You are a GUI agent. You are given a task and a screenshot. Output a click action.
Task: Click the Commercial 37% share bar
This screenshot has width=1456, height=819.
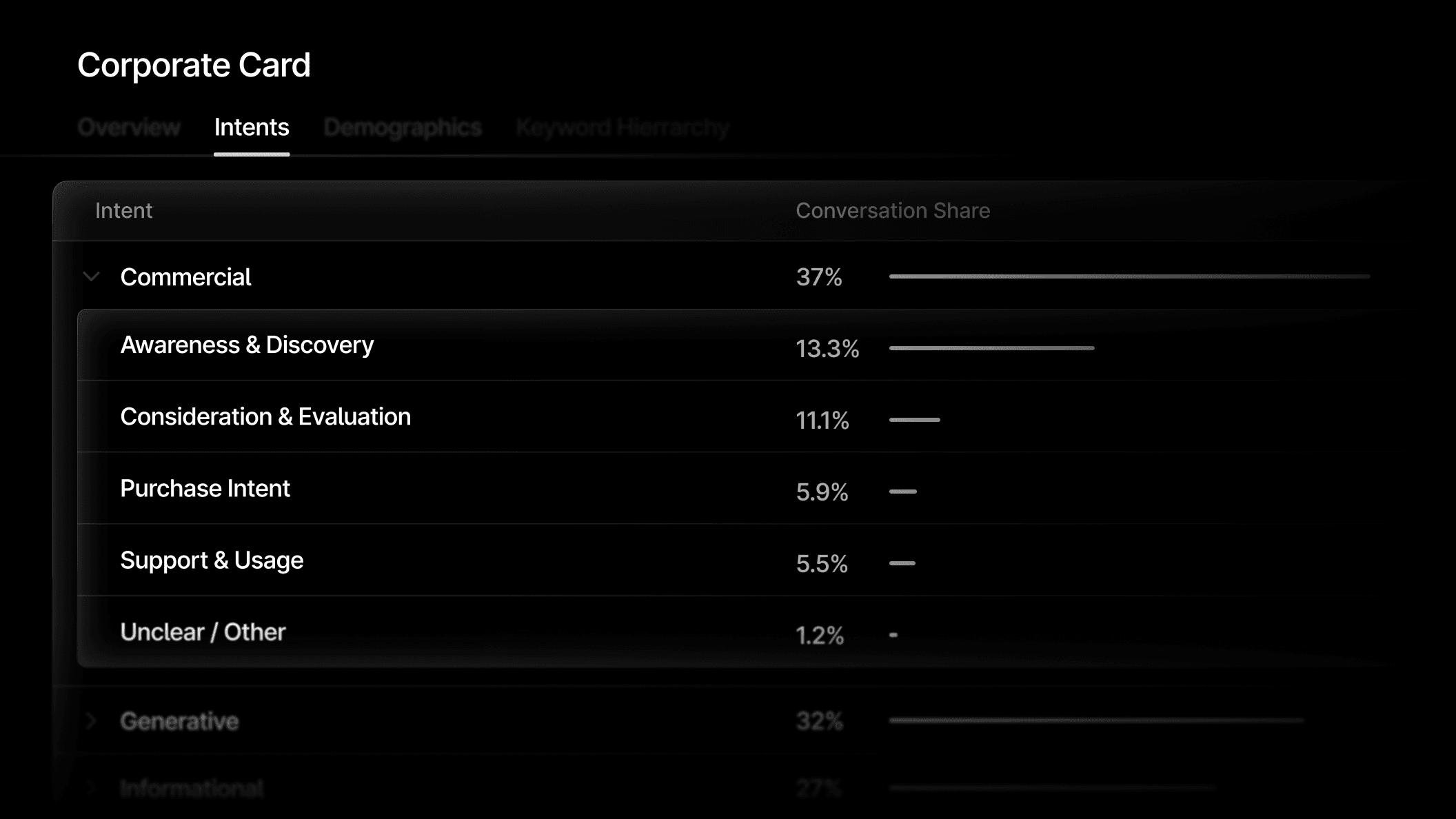(x=1131, y=276)
